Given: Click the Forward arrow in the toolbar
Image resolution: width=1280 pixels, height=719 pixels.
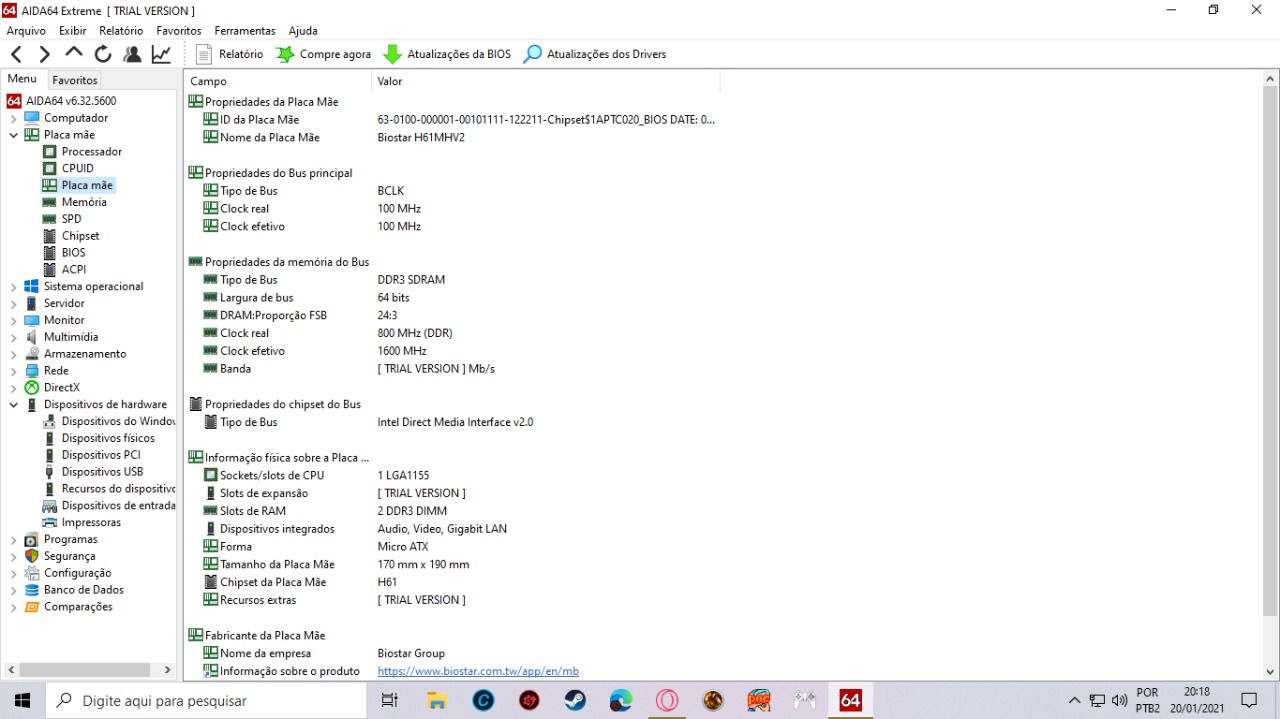Looking at the screenshot, I should (x=45, y=54).
